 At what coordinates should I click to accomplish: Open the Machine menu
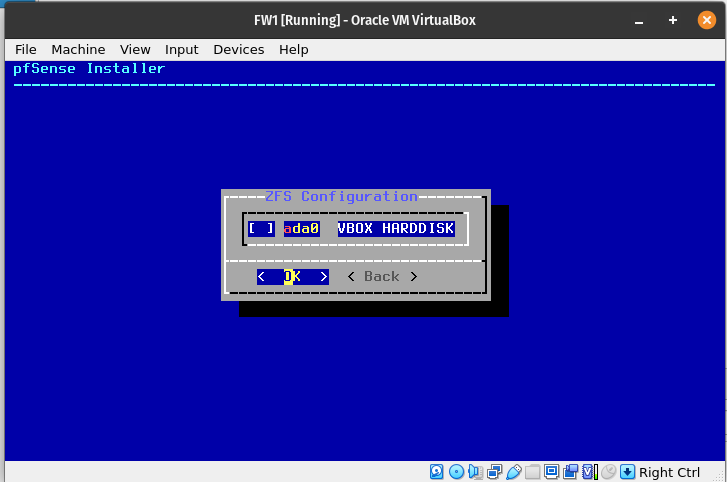(78, 50)
